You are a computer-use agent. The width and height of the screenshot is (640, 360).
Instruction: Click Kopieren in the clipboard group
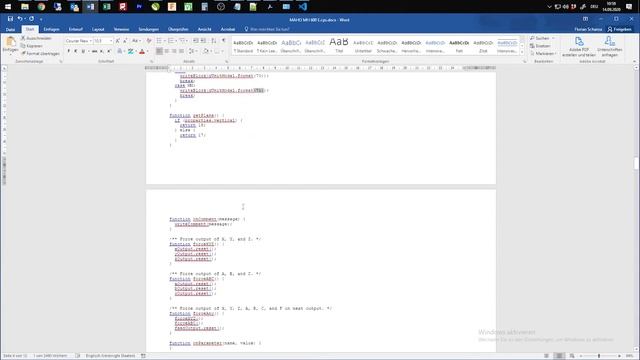tap(32, 46)
